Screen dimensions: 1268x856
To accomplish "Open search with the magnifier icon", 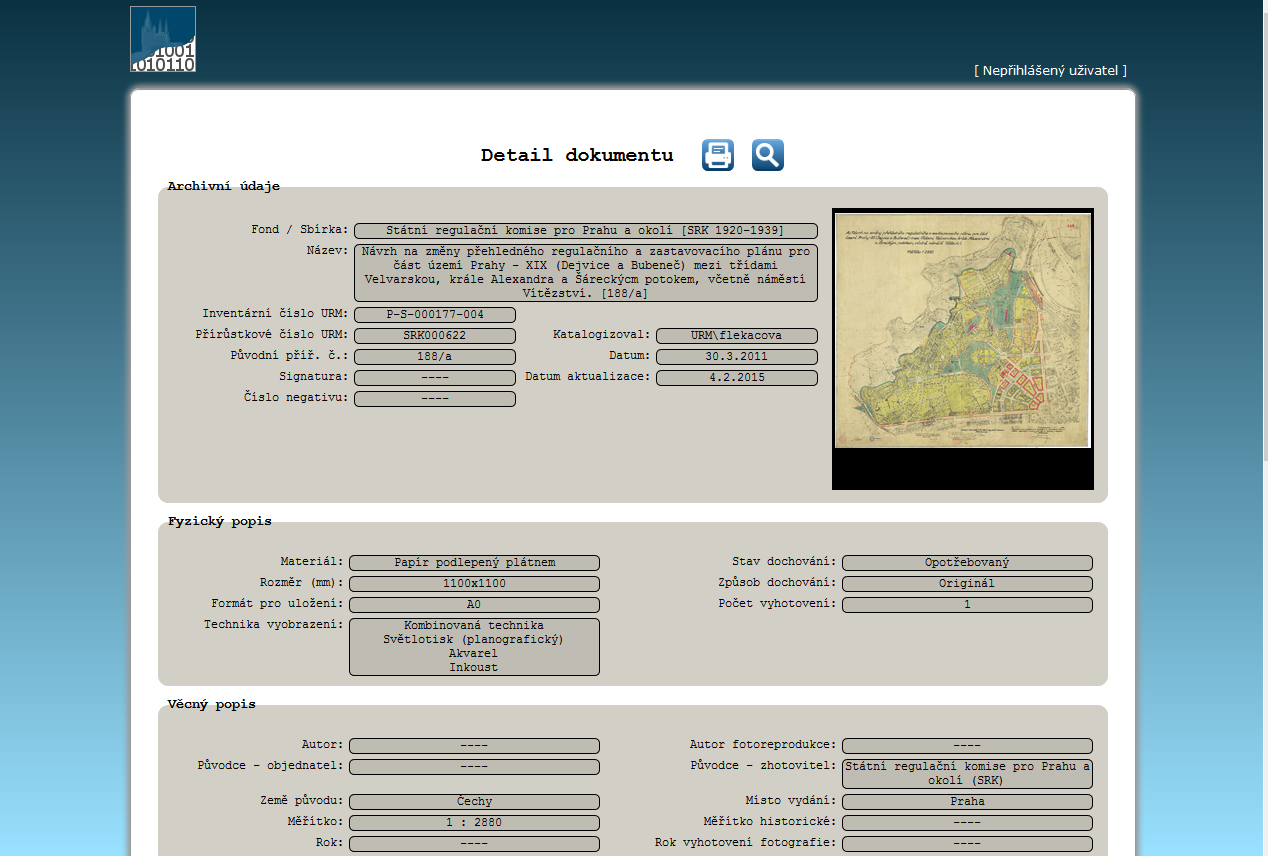I will click(x=767, y=155).
